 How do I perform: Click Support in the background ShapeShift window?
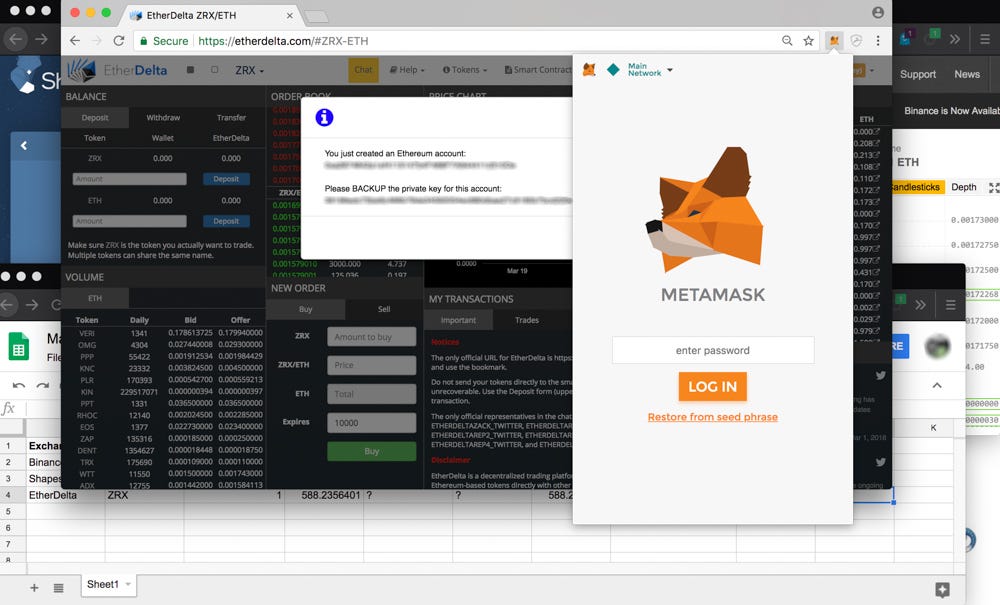(918, 74)
